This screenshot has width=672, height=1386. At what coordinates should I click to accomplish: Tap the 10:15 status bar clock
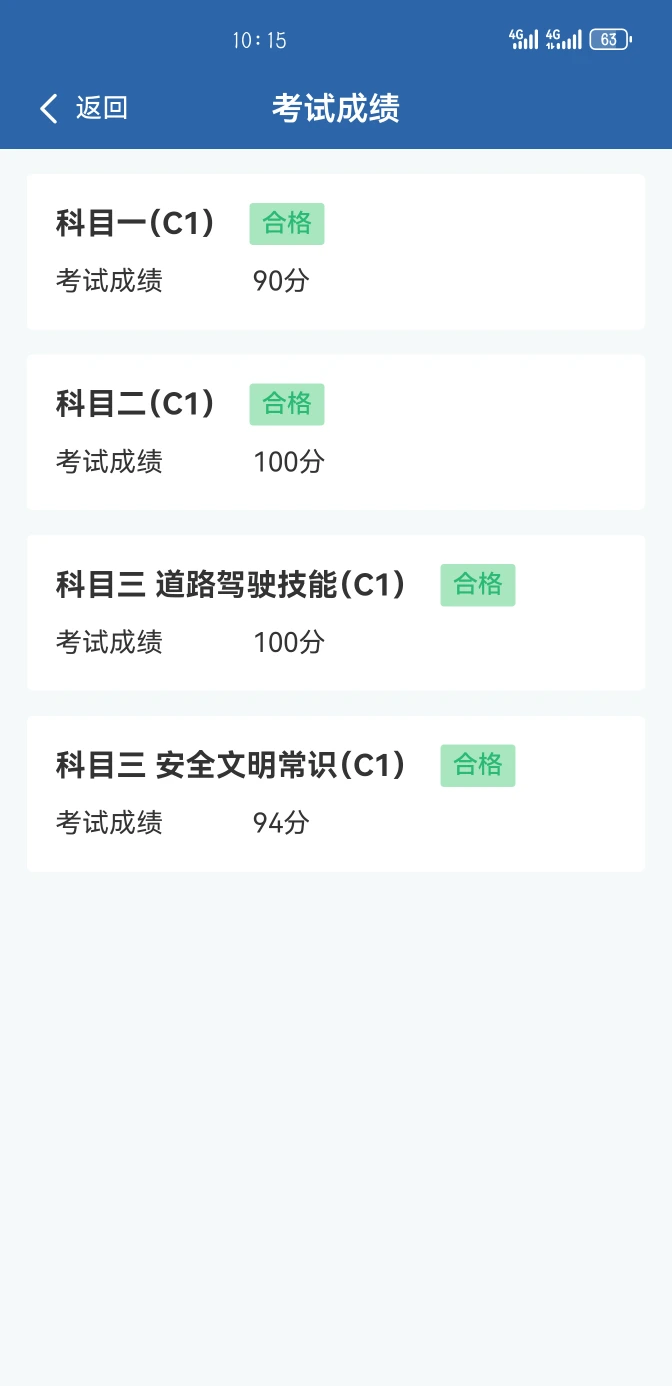pyautogui.click(x=259, y=40)
